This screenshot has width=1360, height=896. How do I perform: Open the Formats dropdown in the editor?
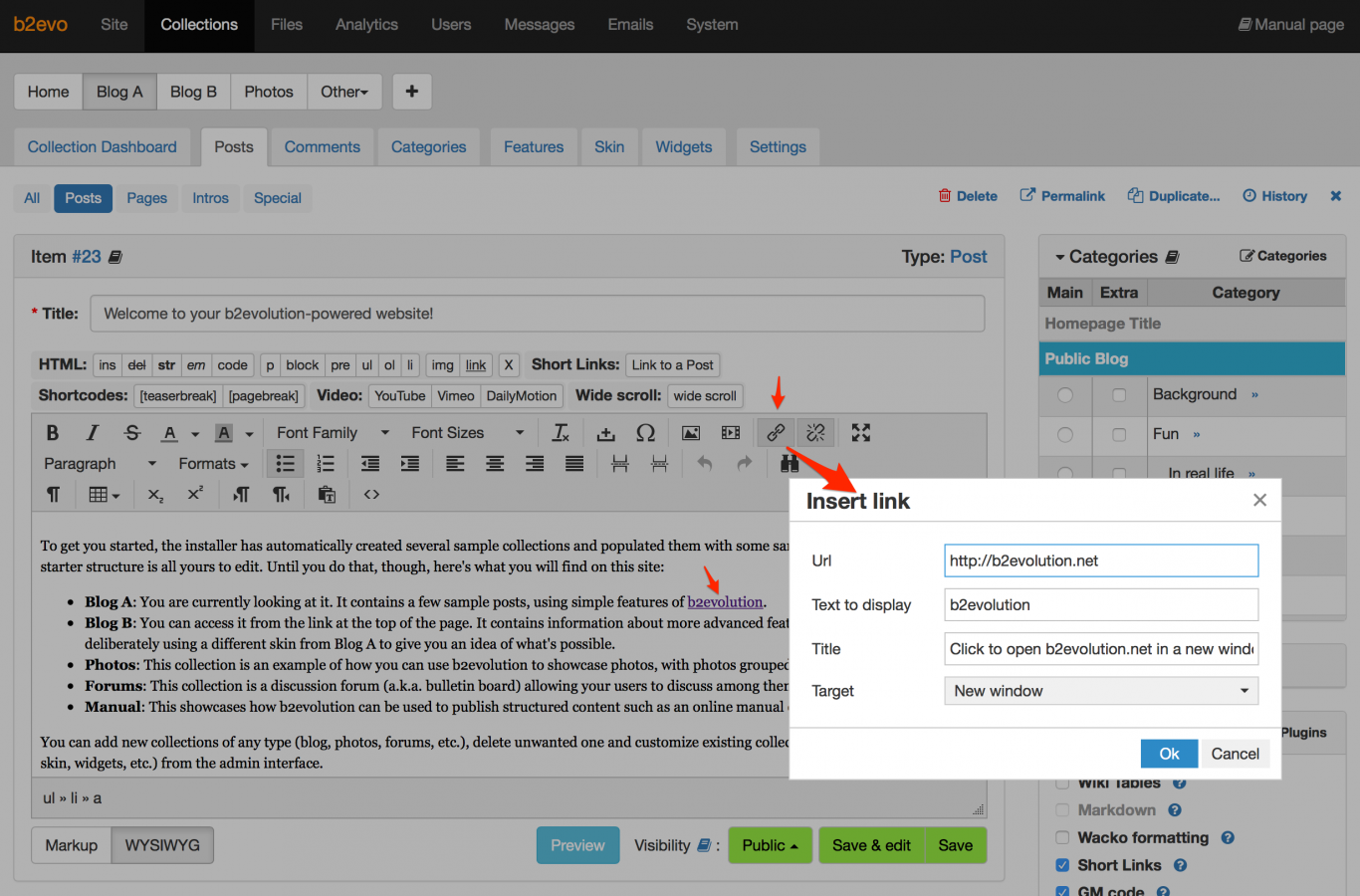(x=212, y=463)
